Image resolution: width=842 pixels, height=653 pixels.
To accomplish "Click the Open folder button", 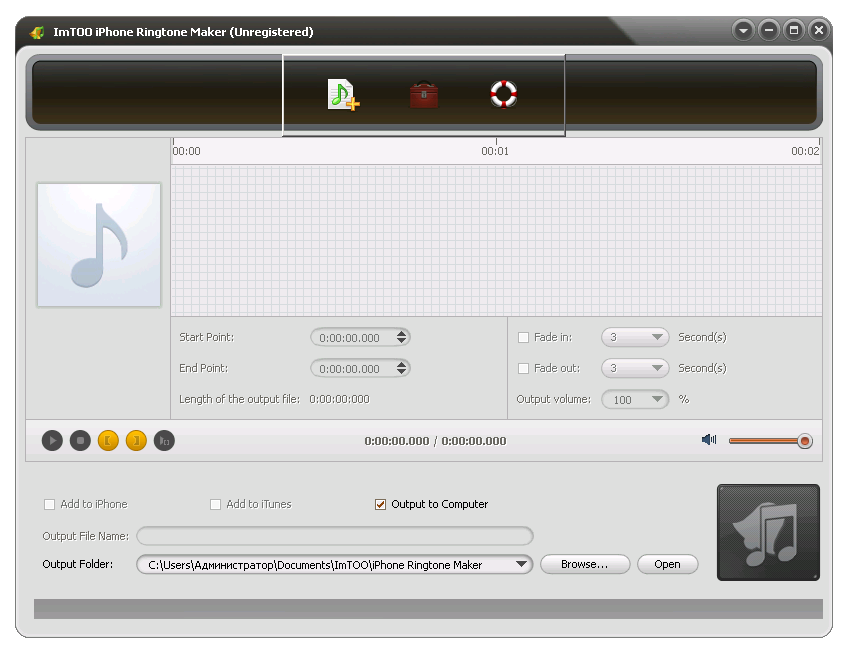I will pyautogui.click(x=667, y=564).
